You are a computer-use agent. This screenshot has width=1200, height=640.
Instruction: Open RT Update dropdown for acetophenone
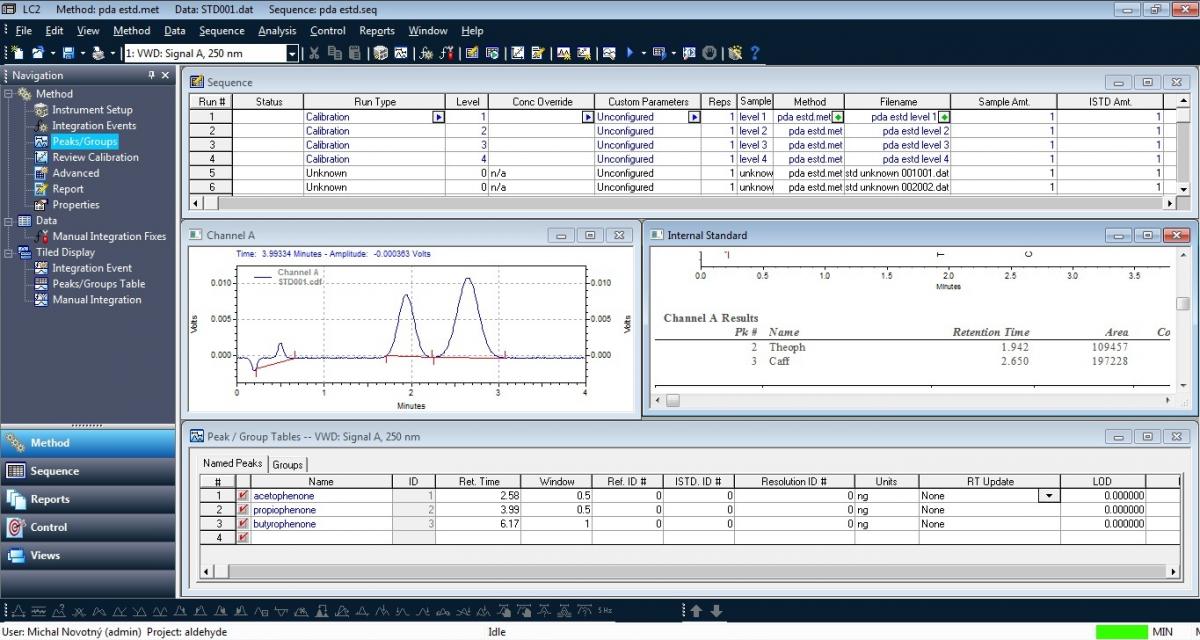[1048, 496]
